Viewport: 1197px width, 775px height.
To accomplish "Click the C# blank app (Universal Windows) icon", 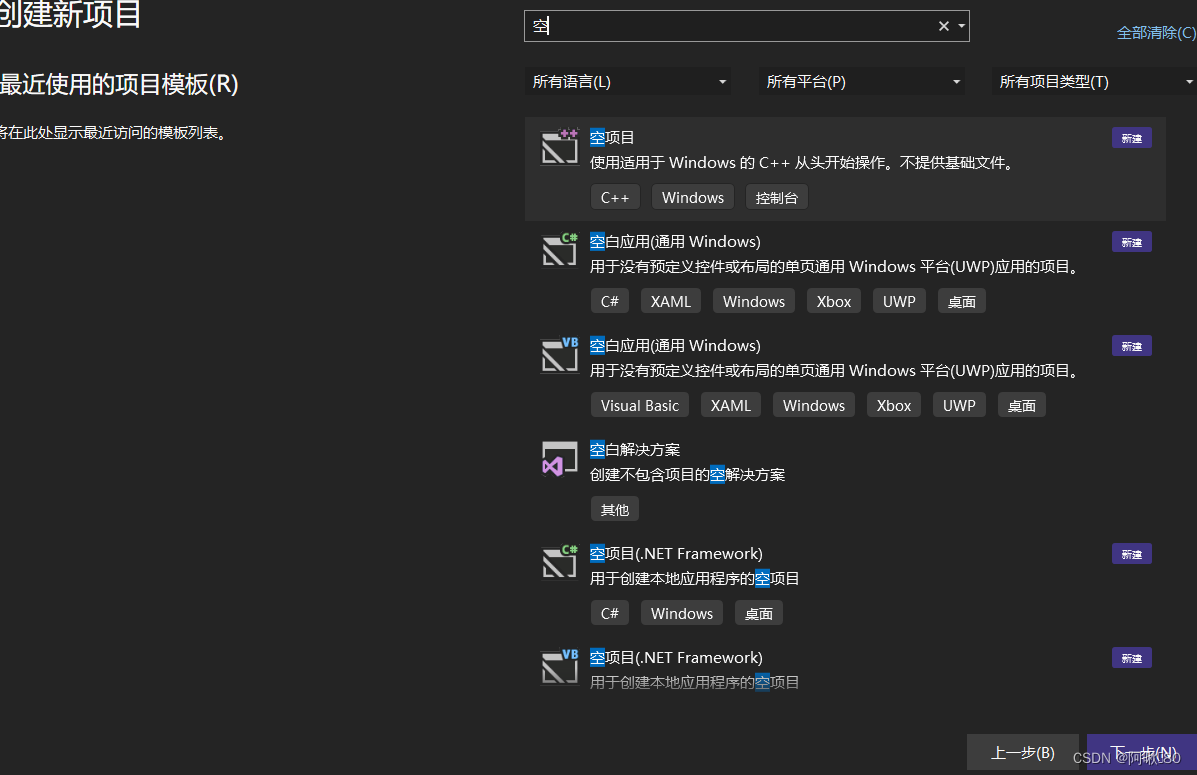I will pos(560,250).
